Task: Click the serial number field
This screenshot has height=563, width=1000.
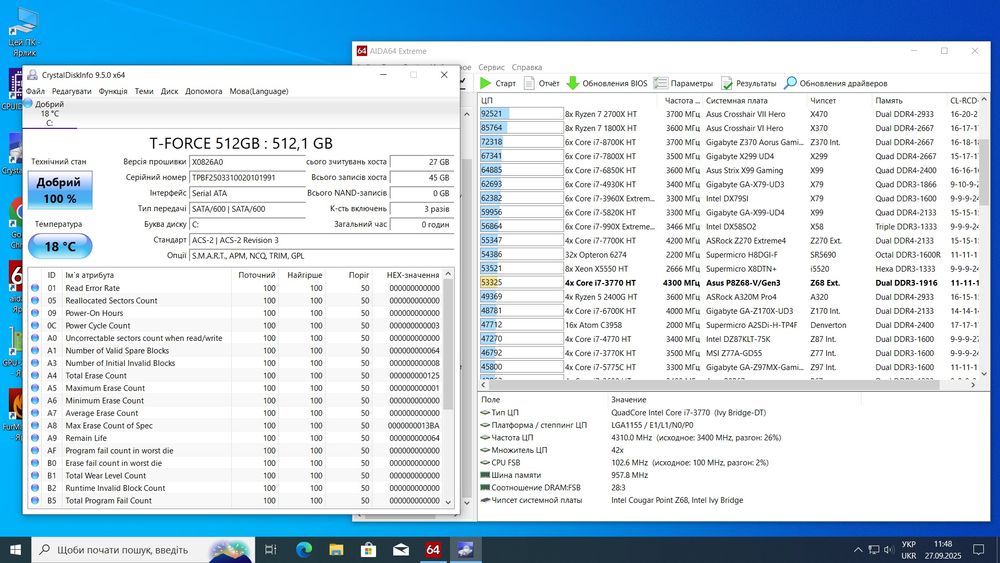Action: point(247,177)
